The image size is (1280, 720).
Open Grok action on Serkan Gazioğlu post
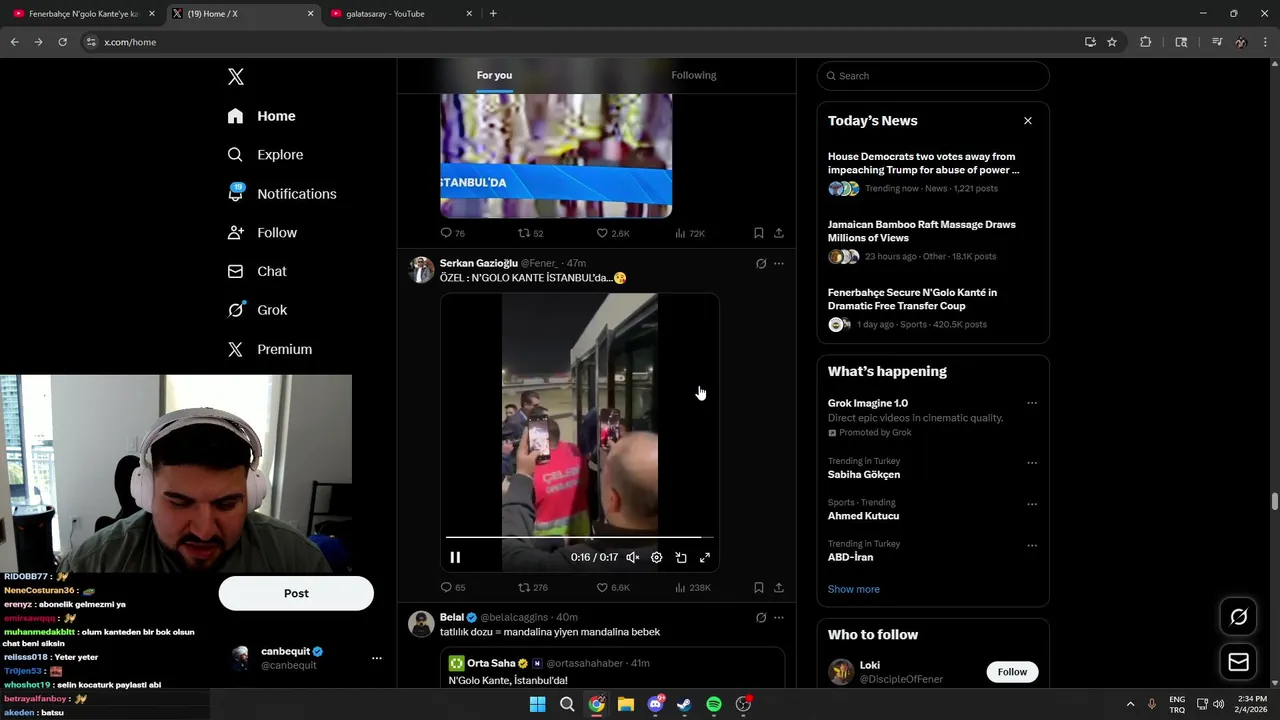pos(761,264)
